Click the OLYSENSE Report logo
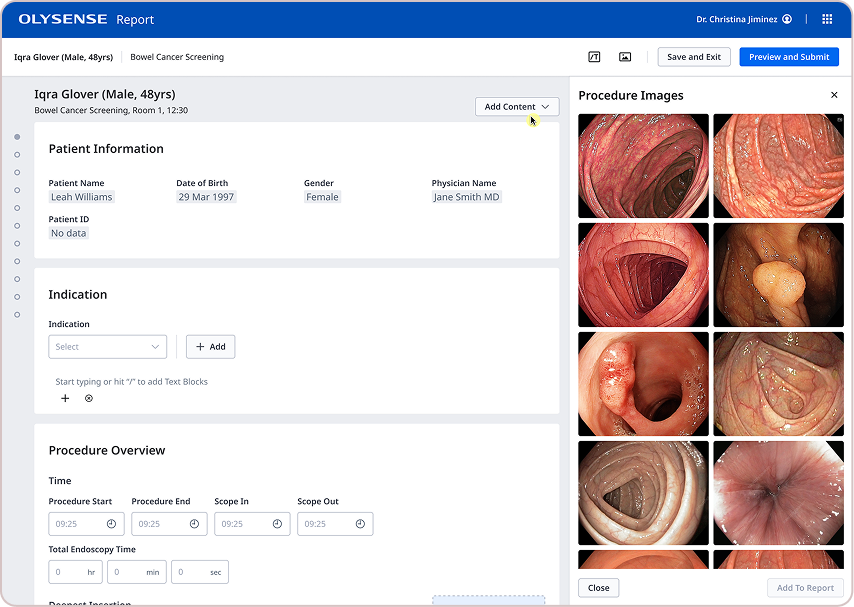The image size is (854, 607). (x=86, y=19)
